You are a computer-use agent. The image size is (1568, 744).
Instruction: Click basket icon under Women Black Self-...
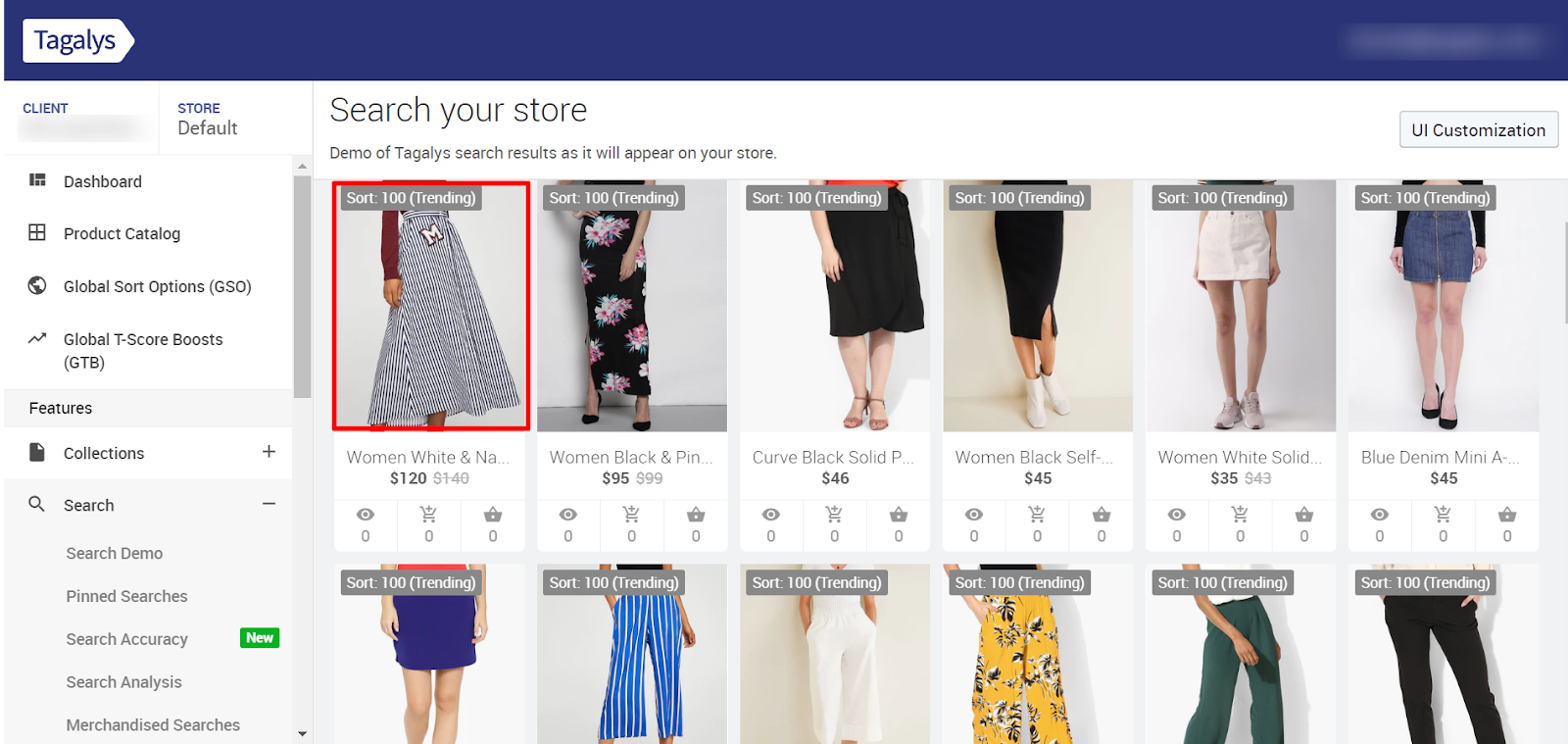[1102, 514]
